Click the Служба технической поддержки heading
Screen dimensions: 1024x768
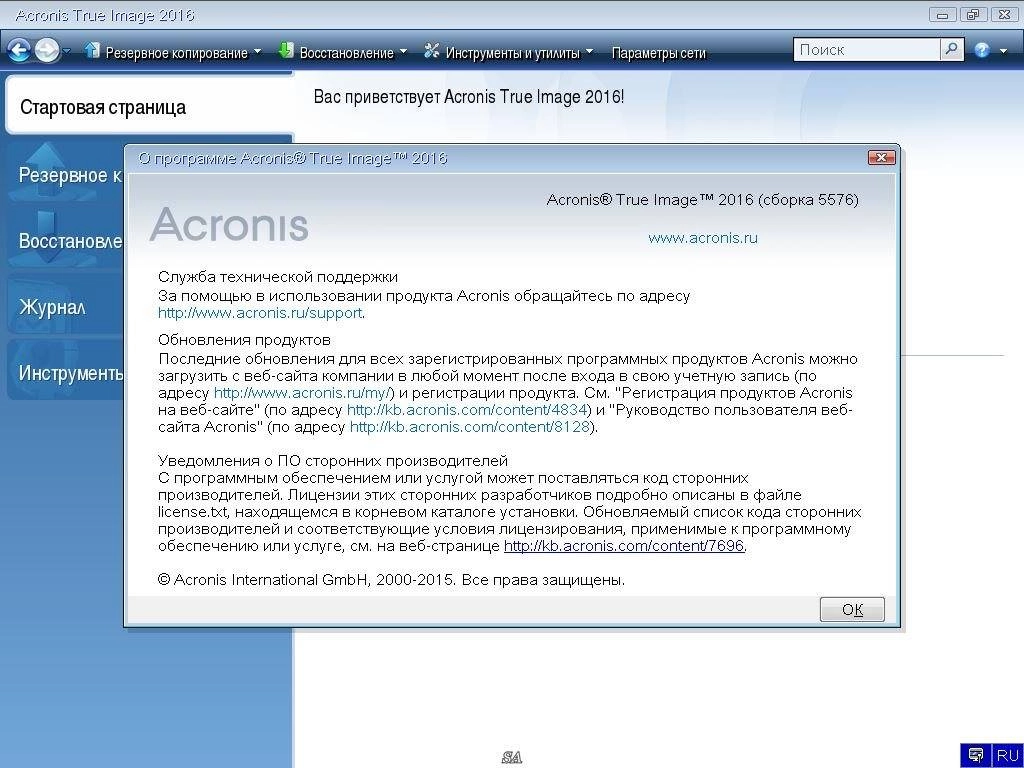pyautogui.click(x=278, y=277)
